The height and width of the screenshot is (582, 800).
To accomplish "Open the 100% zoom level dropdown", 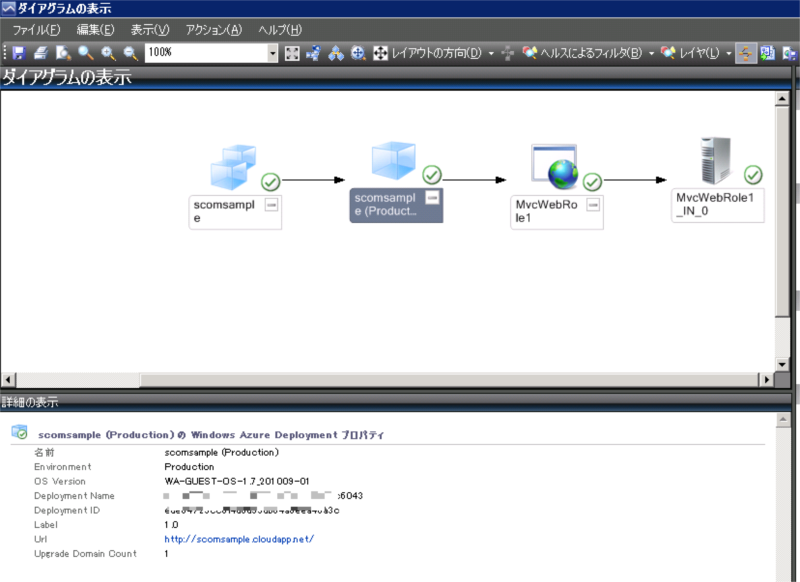I will [x=273, y=52].
